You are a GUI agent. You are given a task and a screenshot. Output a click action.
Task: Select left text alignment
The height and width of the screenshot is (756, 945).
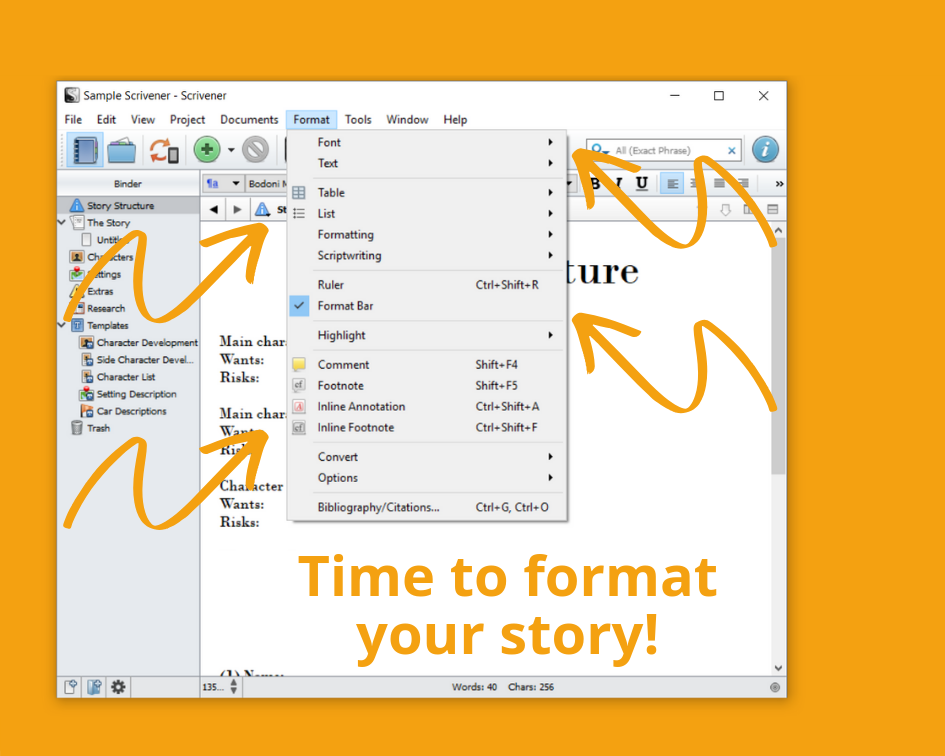click(672, 183)
